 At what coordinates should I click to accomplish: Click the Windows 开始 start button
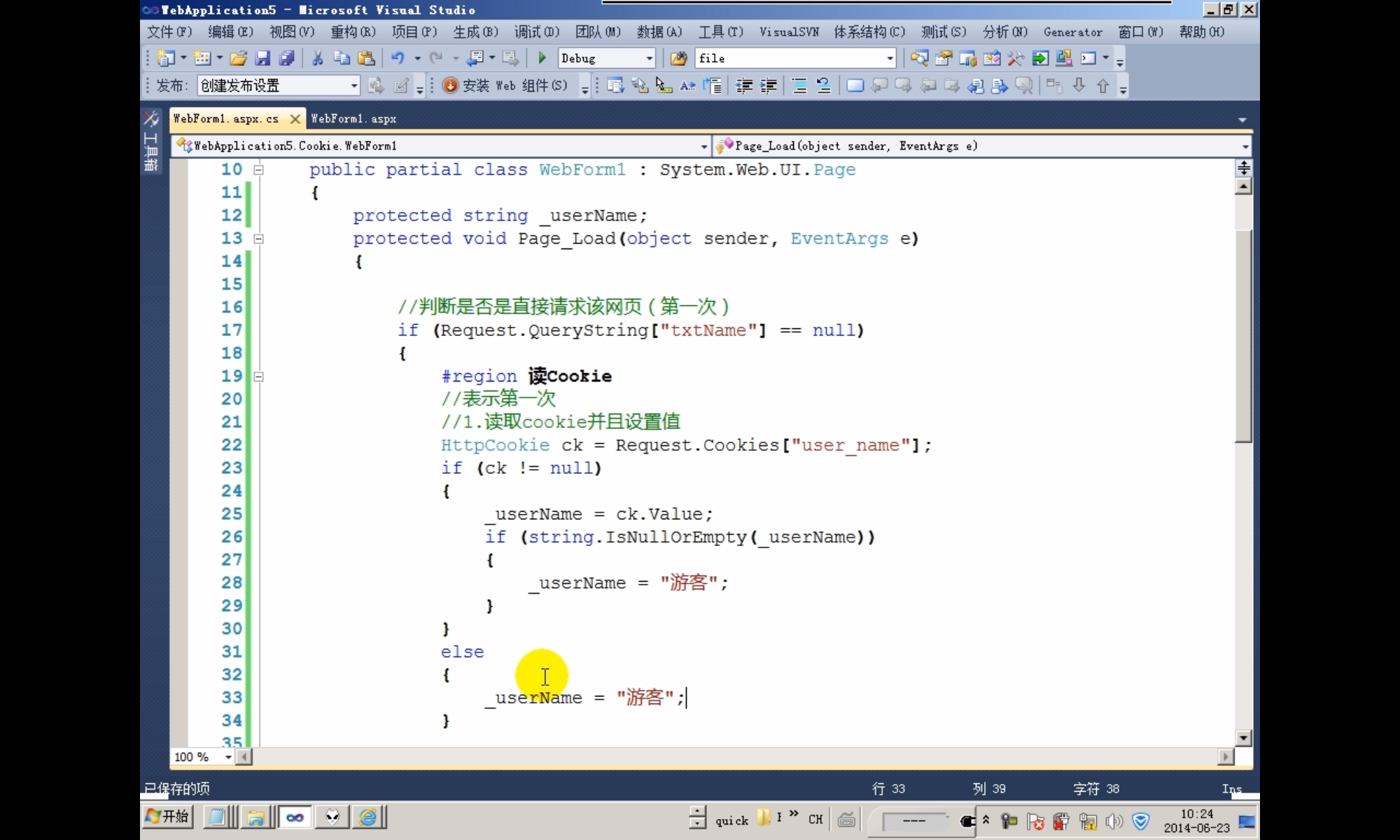pos(167,816)
